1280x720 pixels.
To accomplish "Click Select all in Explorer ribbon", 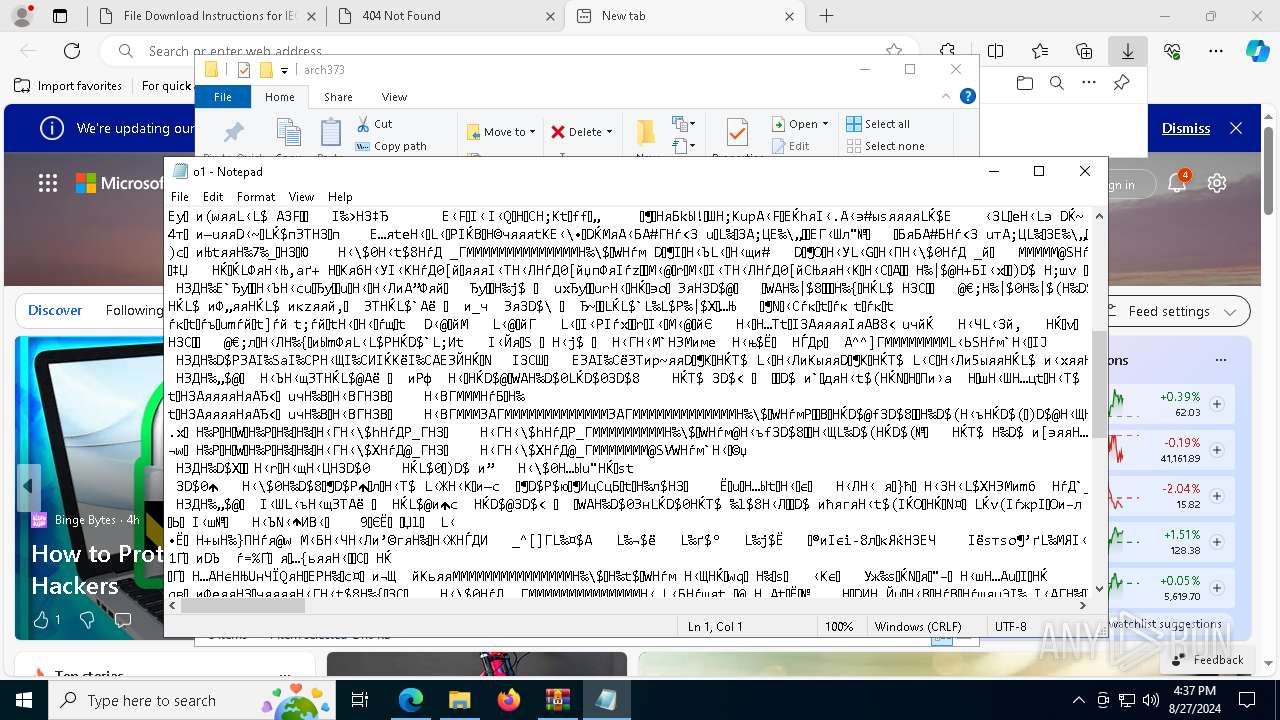I will coord(878,124).
